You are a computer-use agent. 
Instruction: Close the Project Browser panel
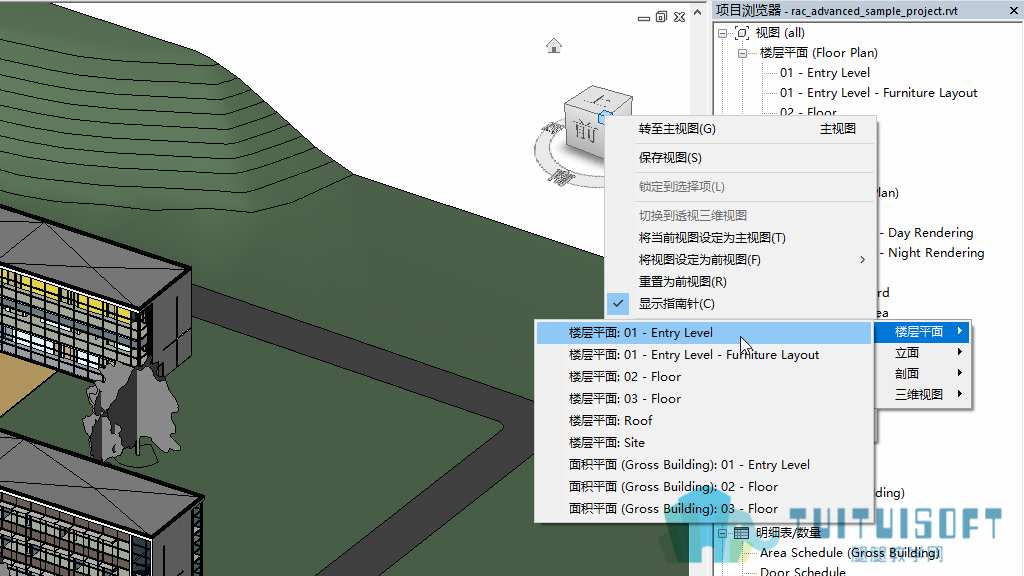1014,10
